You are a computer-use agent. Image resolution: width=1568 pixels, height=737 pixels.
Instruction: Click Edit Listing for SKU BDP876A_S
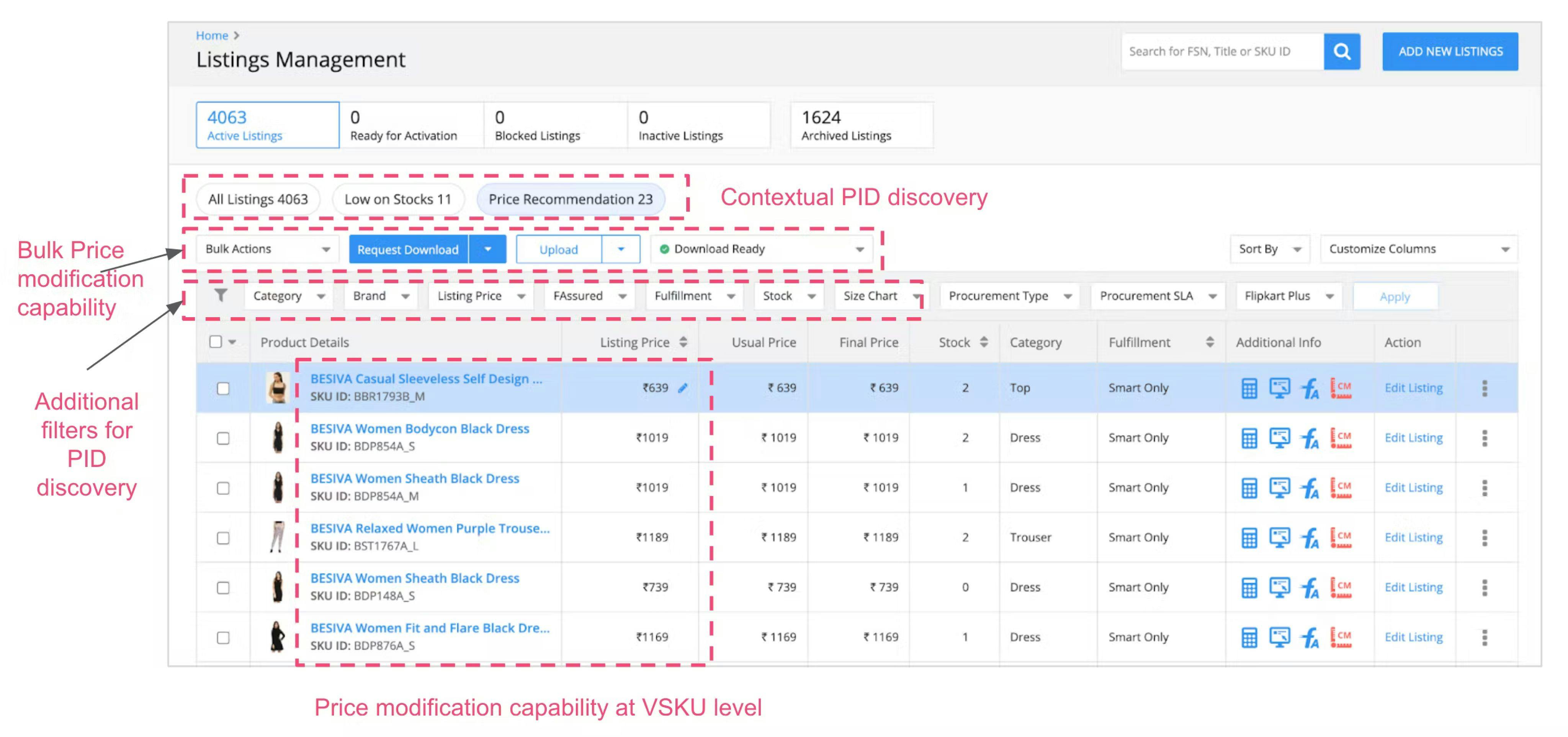click(x=1413, y=637)
